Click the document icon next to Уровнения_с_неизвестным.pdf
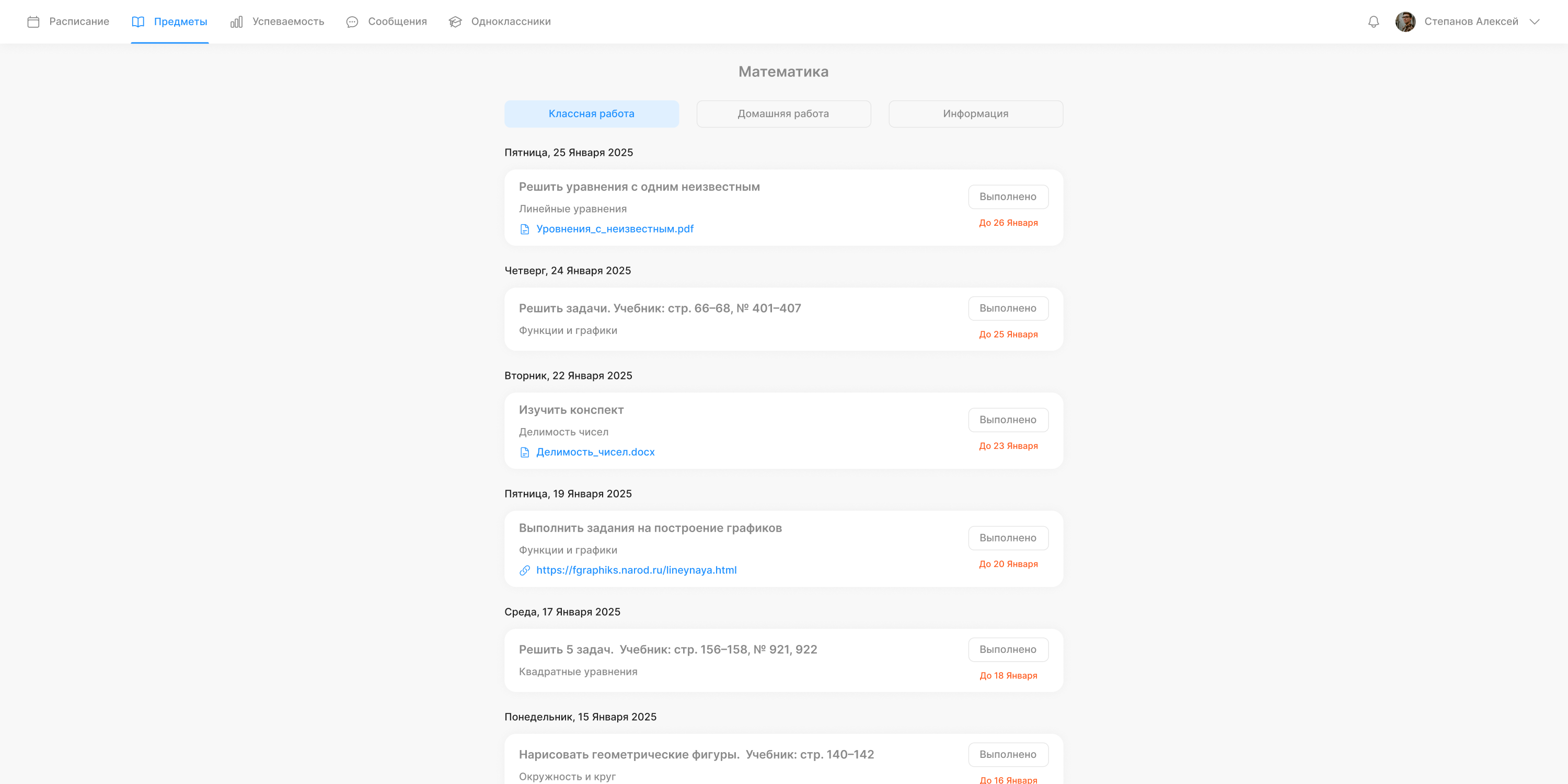The width and height of the screenshot is (1568, 784). (525, 229)
